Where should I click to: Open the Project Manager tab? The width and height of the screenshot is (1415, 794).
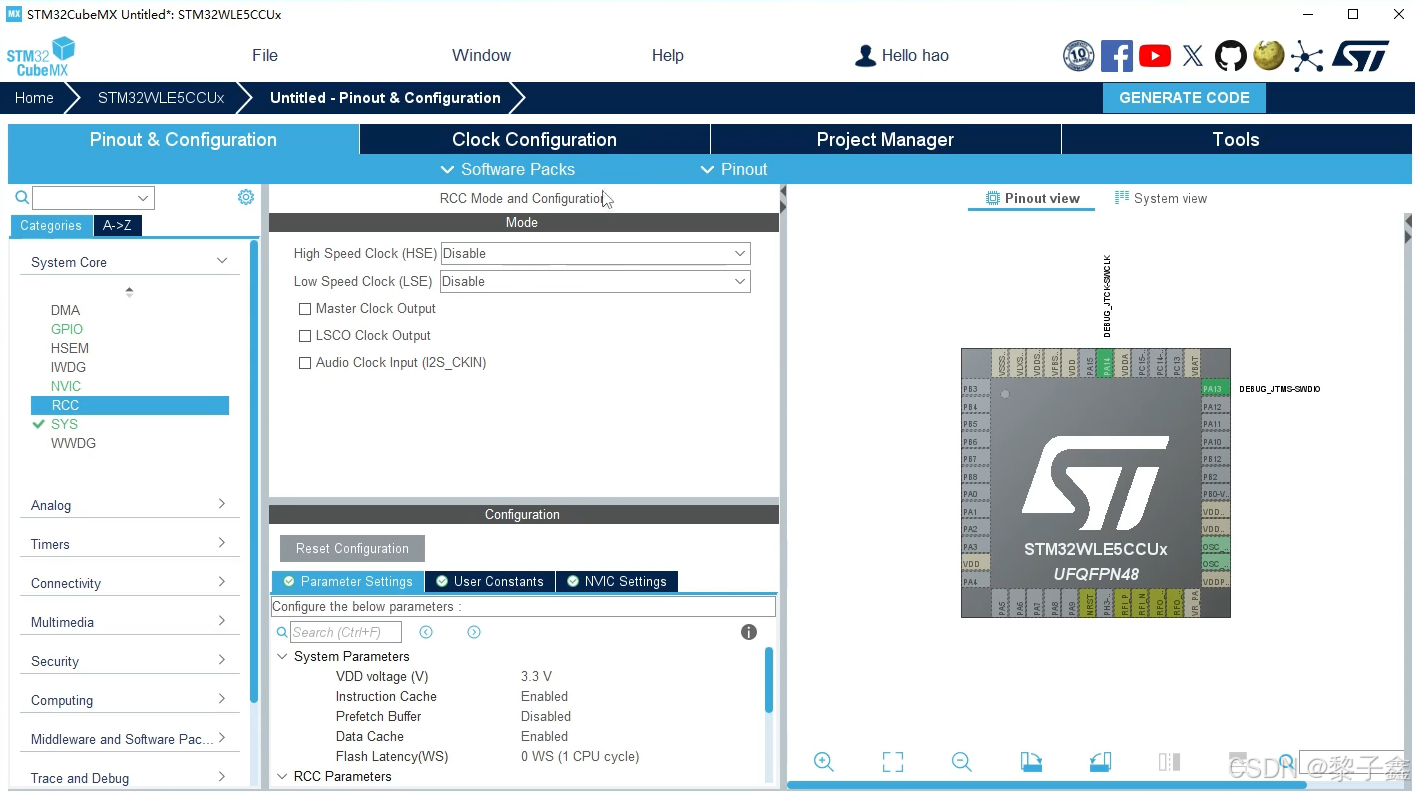point(884,139)
